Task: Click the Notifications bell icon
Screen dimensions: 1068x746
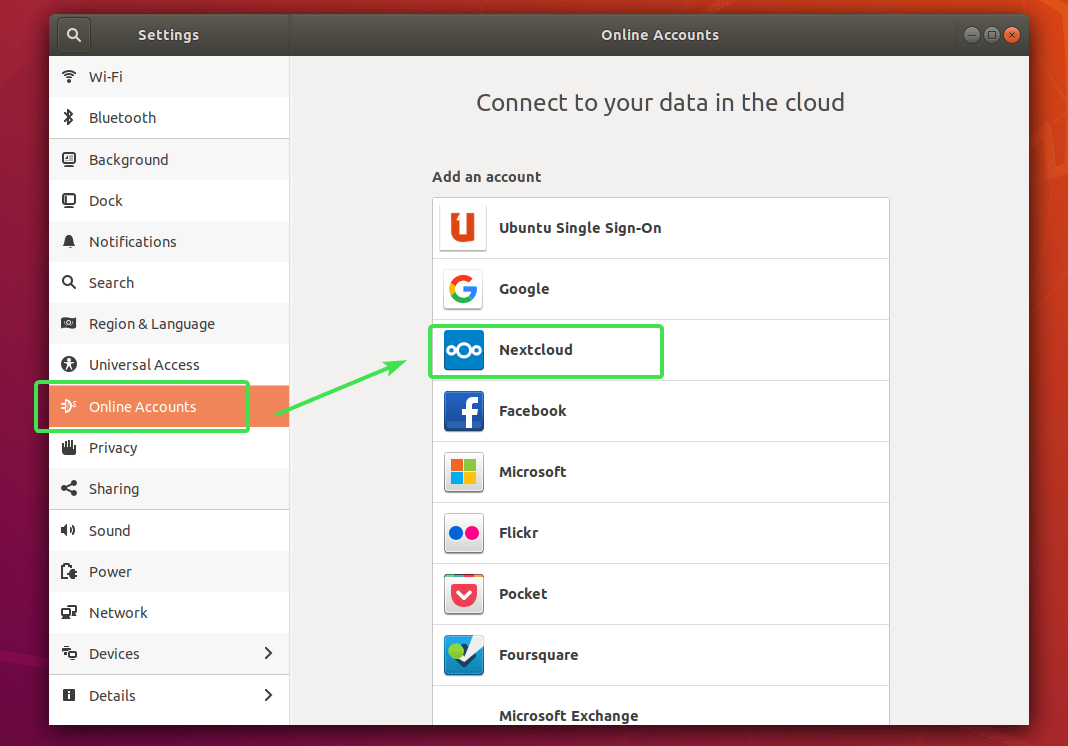Action: point(69,241)
